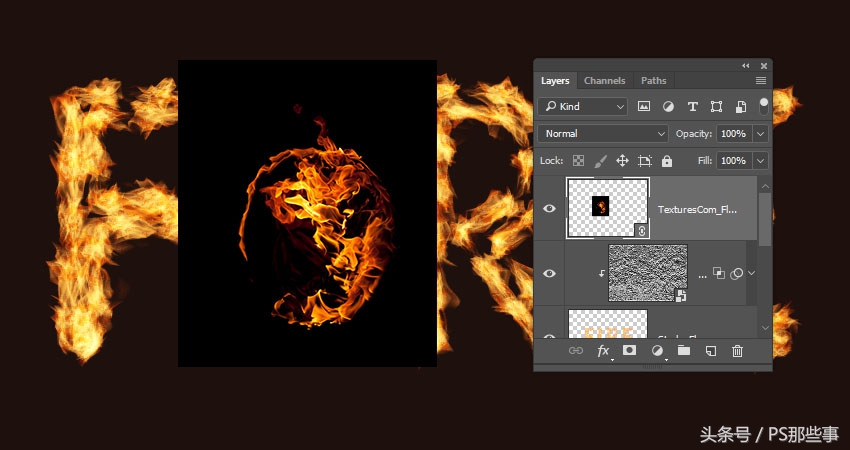Filter for shape layers icon
Viewport: 850px width, 450px height.
pyautogui.click(x=717, y=107)
